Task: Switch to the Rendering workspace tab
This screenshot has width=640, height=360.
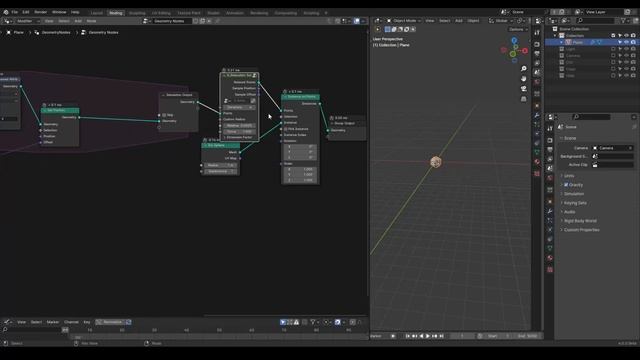Action: (x=259, y=13)
